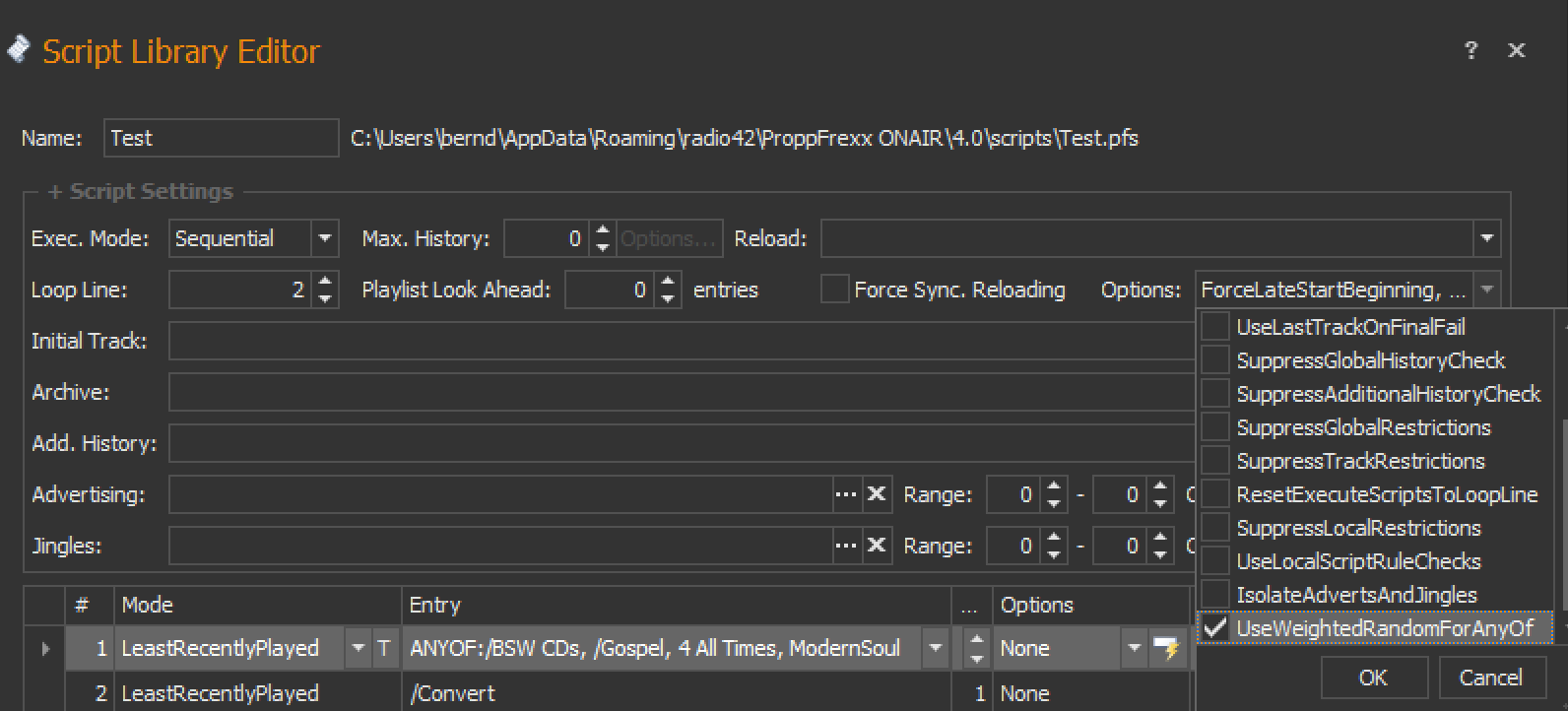
Task: Click Jingles range start spinner
Action: 1054,546
